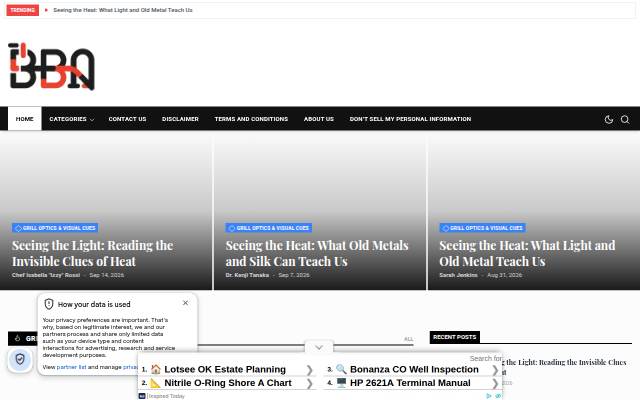Click the AdChoices icon in the ad
640x400 pixels.
click(x=489, y=396)
